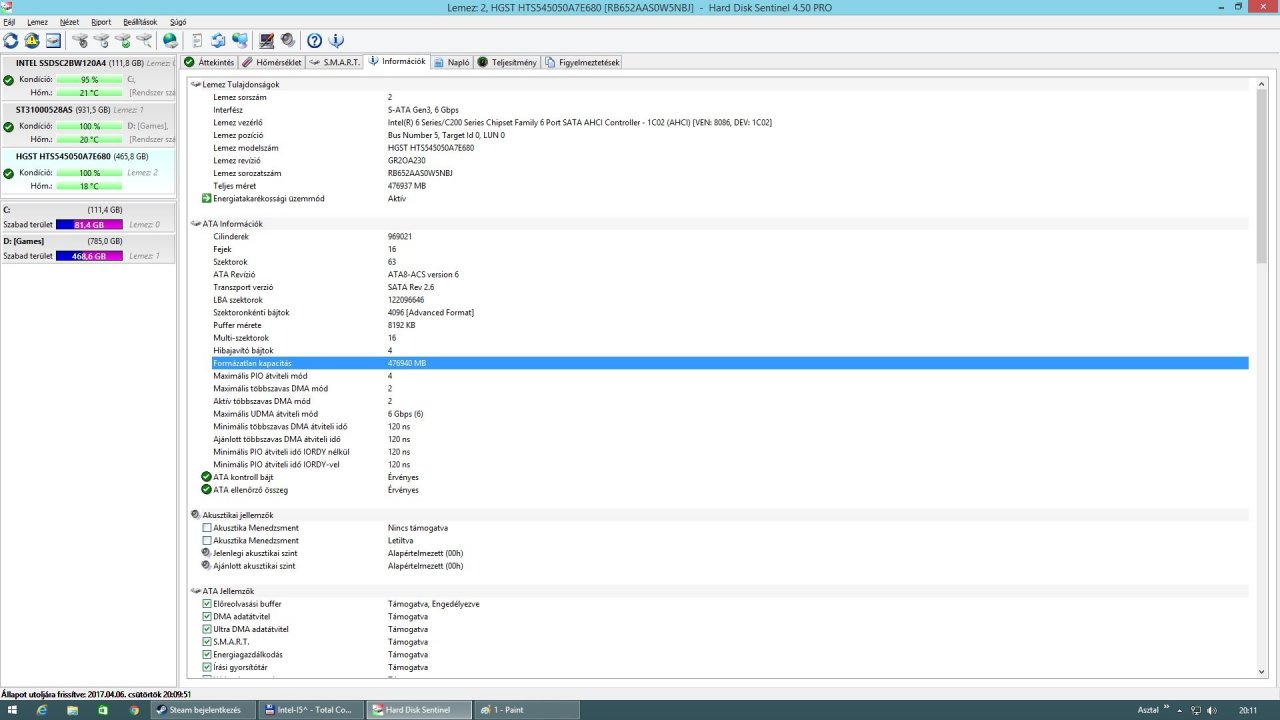Viewport: 1280px width, 720px height.
Task: Click Lemez modelszám row label
Action: [245, 148]
